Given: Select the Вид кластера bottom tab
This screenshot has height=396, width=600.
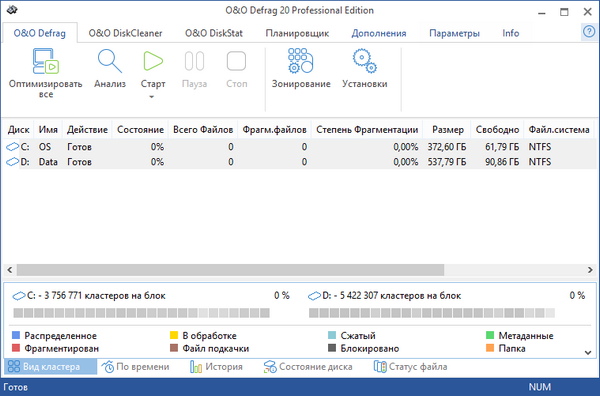Looking at the screenshot, I should pos(51,367).
